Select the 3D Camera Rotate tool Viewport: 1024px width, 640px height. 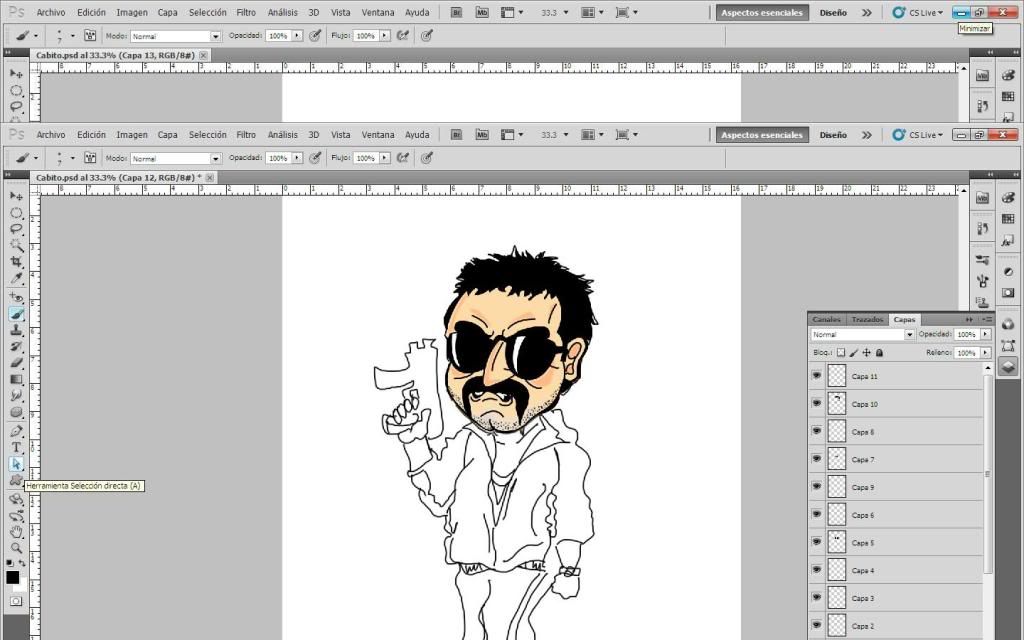16,517
